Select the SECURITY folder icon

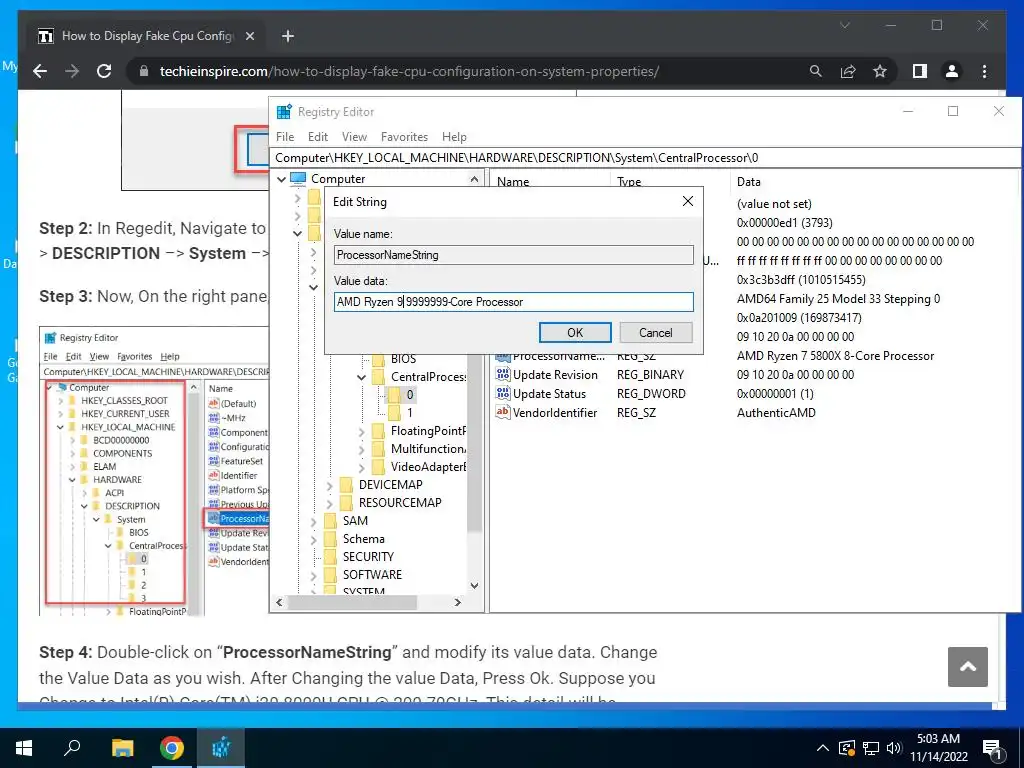click(x=331, y=556)
